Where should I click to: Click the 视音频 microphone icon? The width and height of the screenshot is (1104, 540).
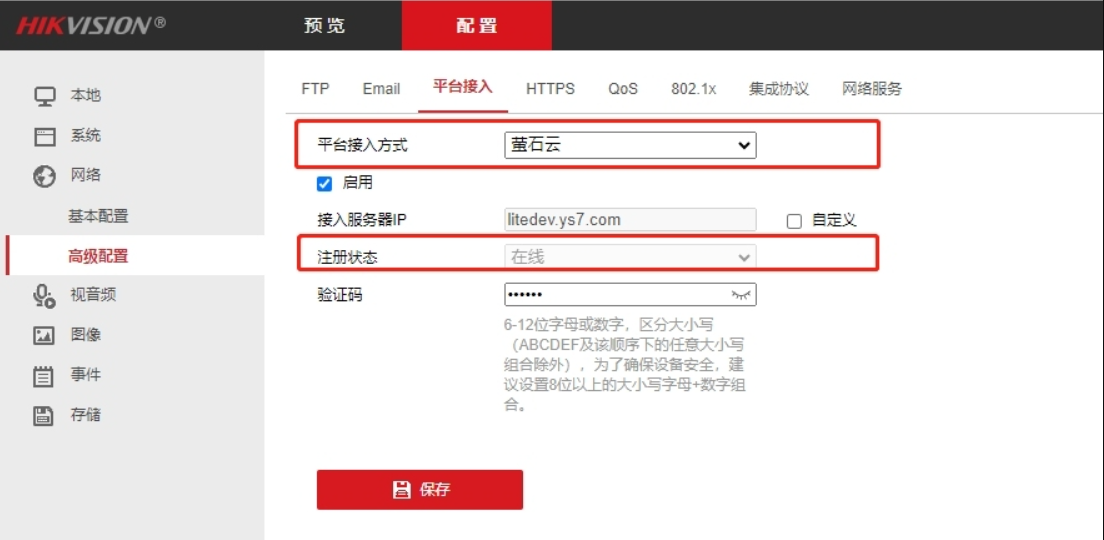[44, 295]
